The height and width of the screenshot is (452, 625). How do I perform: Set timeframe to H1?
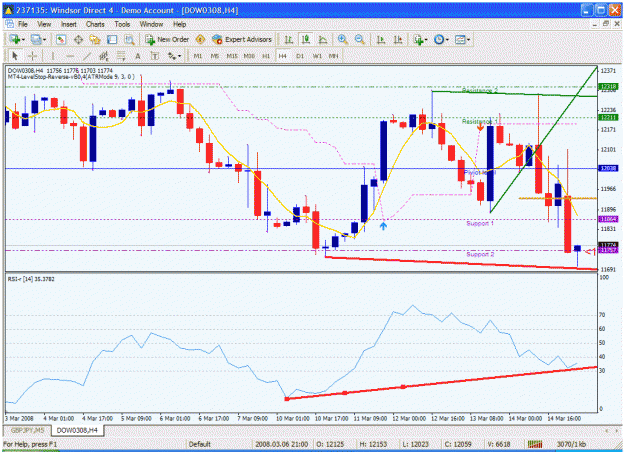click(x=266, y=56)
